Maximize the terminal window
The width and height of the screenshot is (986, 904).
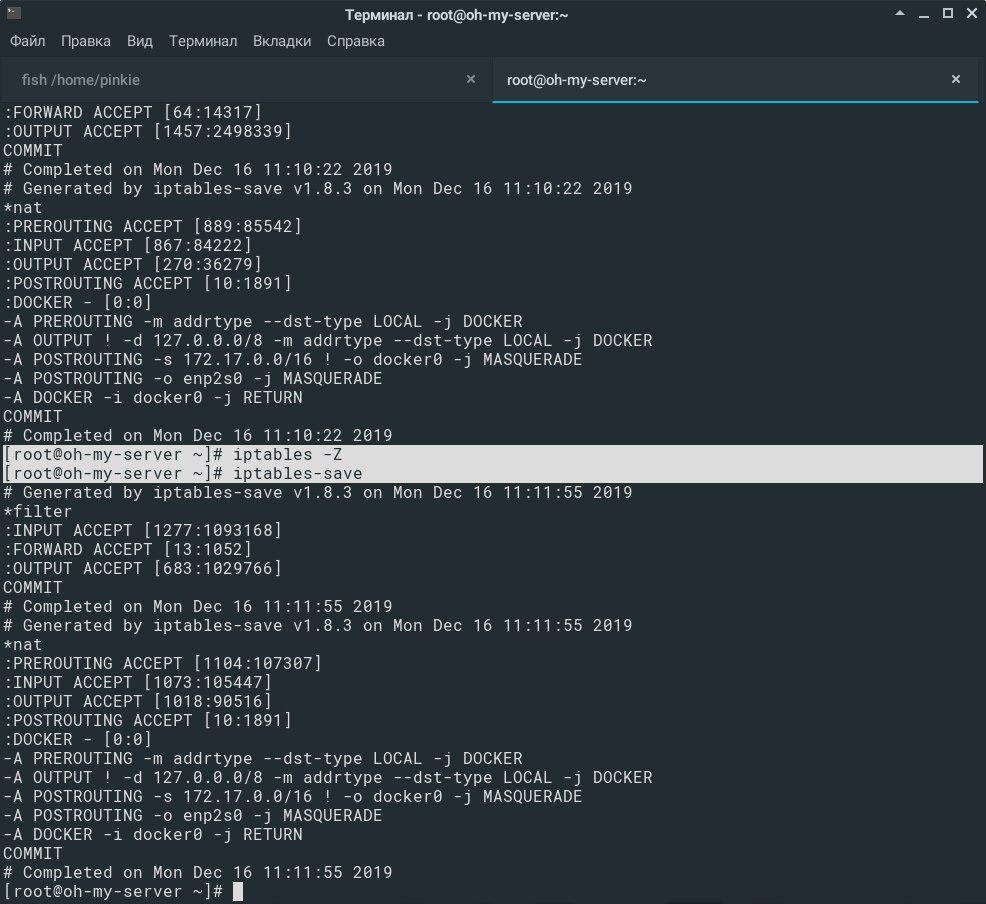click(948, 13)
